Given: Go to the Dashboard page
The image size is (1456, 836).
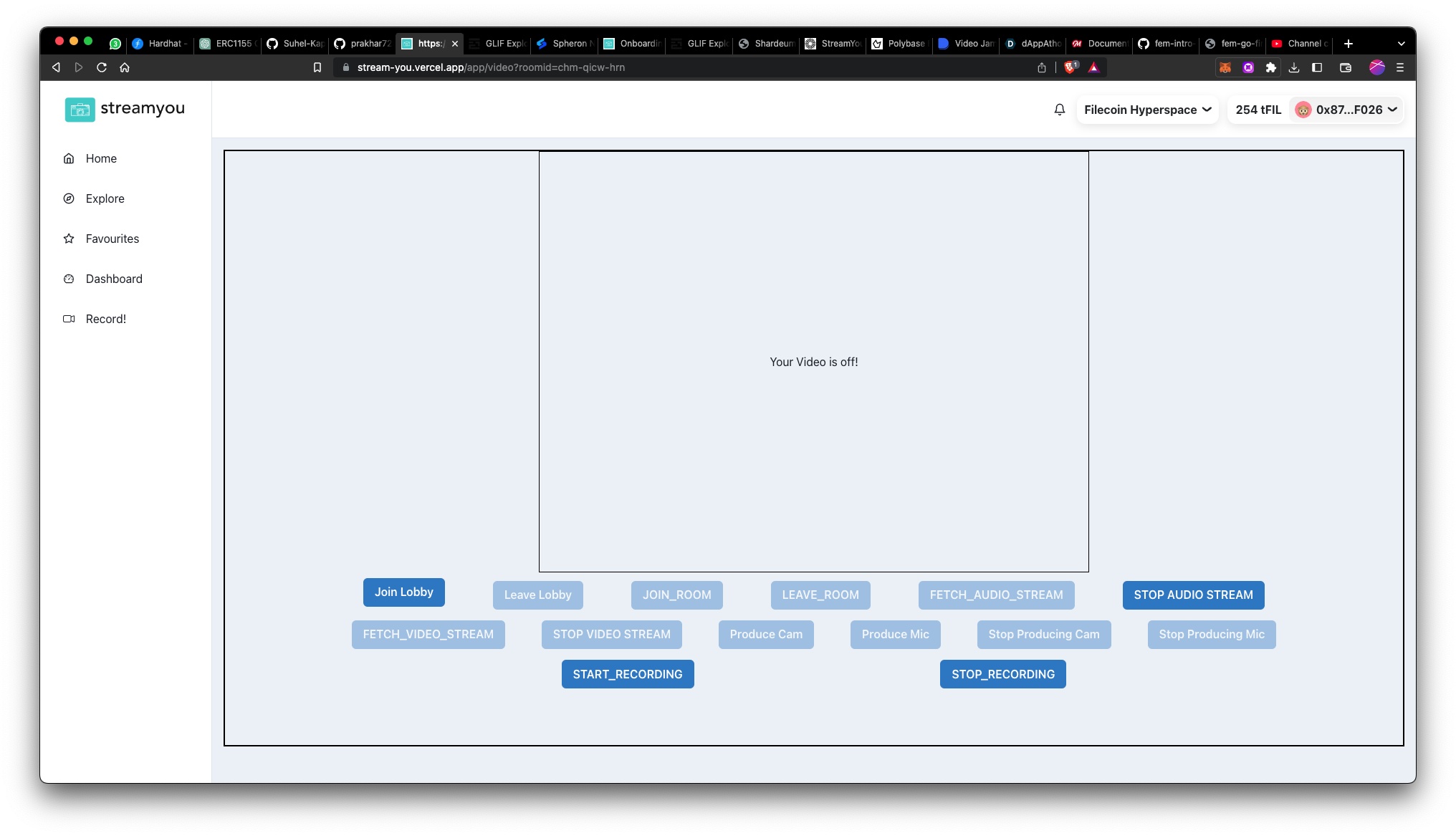Looking at the screenshot, I should [114, 279].
